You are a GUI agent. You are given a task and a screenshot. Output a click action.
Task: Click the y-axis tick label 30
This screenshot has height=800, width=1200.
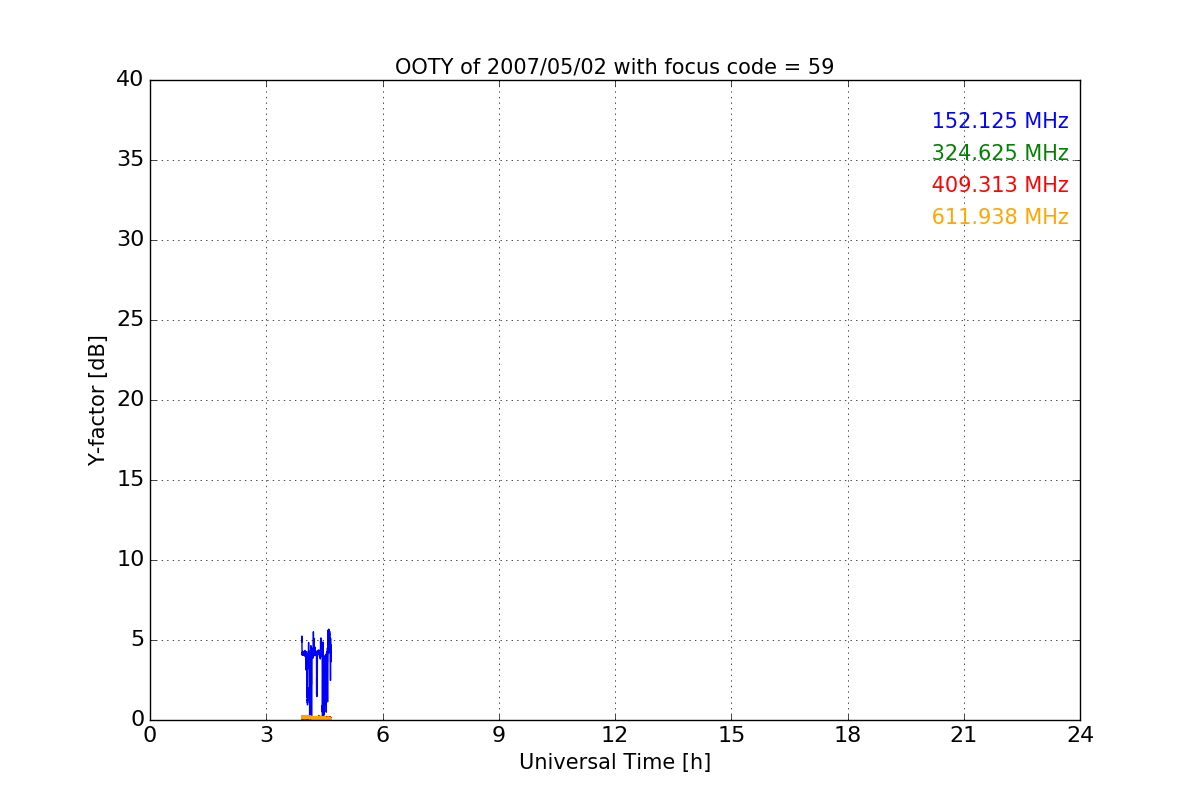130,240
